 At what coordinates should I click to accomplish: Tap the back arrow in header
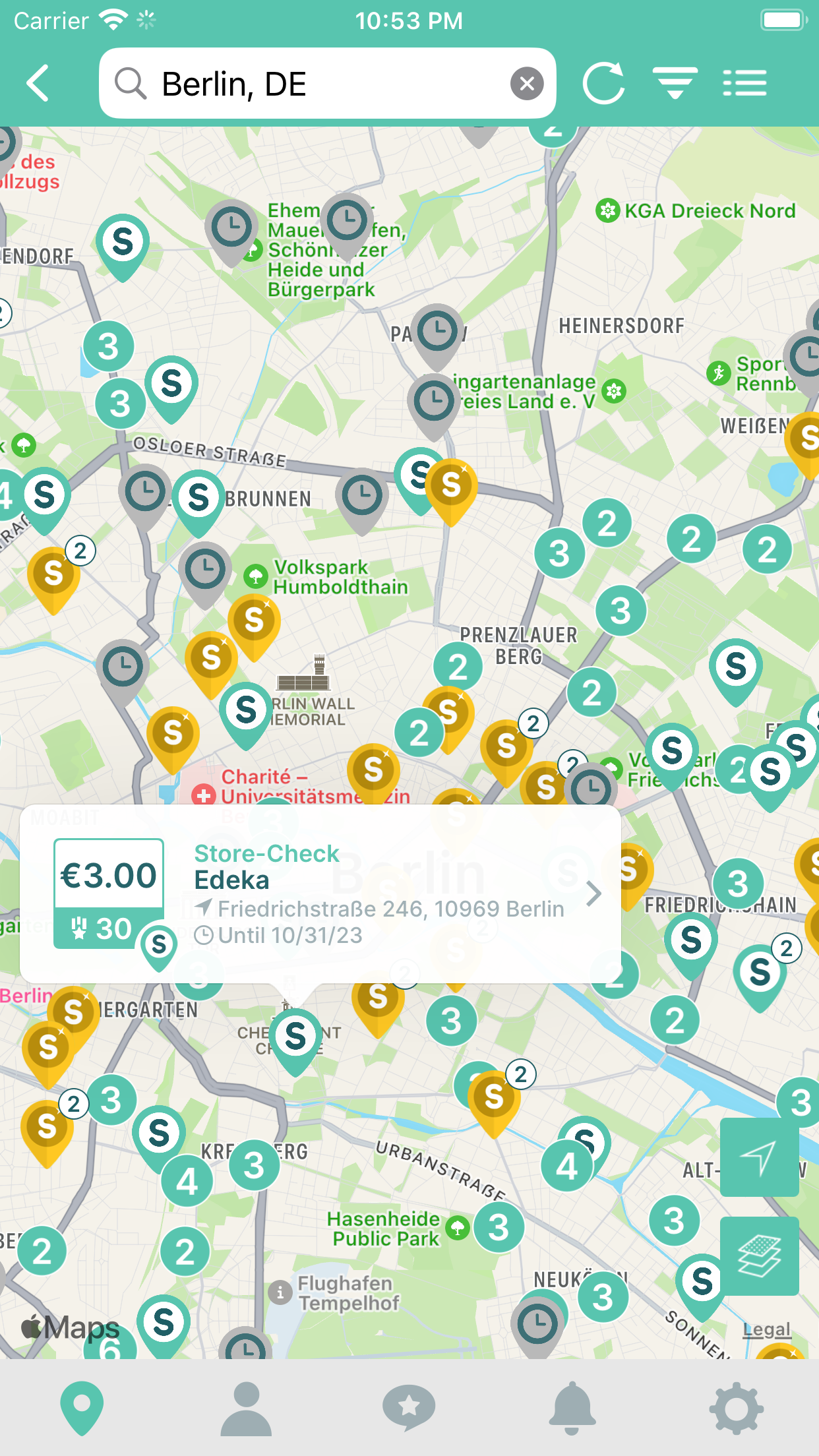point(38,83)
